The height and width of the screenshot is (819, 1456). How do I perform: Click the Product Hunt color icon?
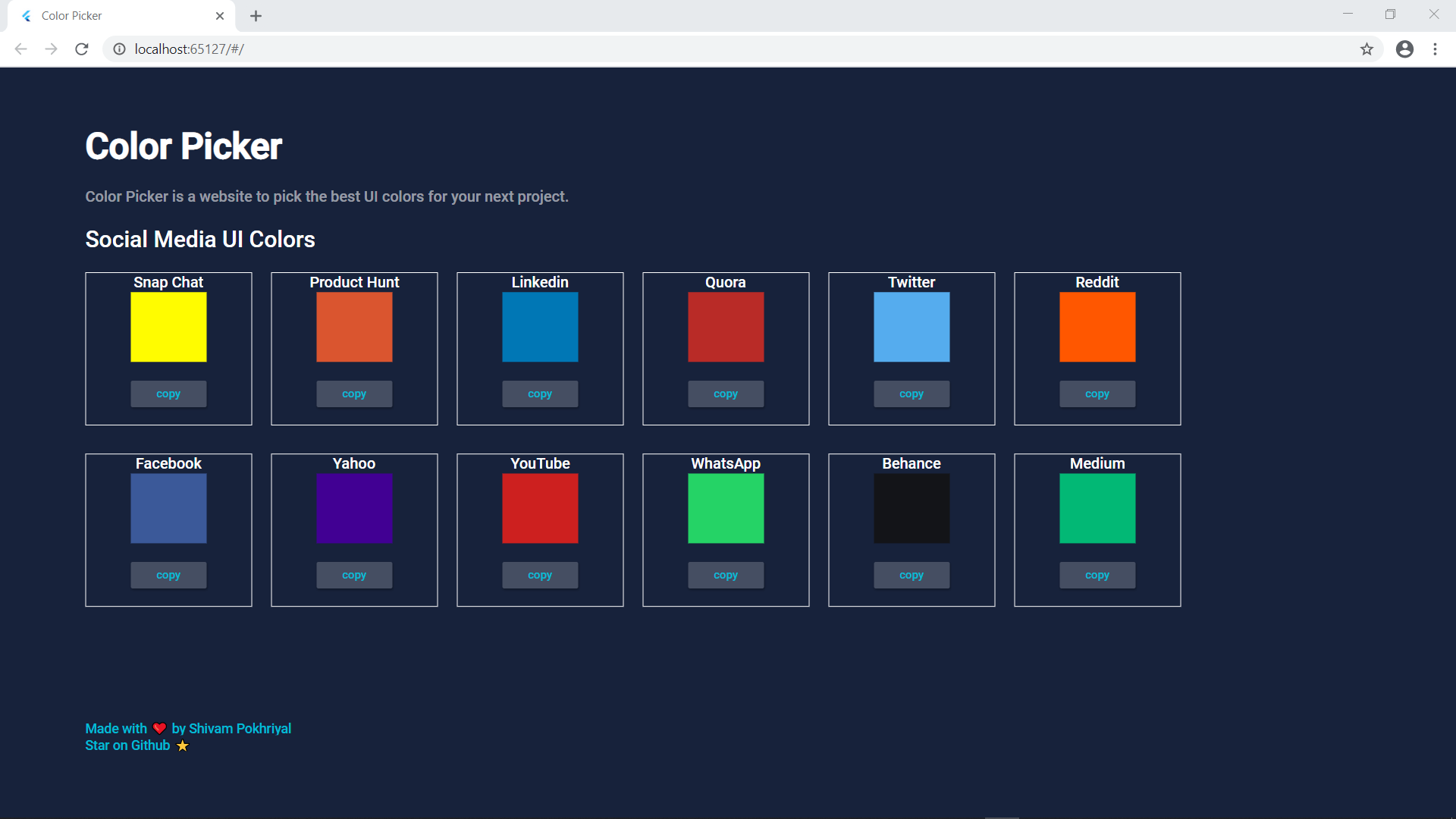point(354,327)
